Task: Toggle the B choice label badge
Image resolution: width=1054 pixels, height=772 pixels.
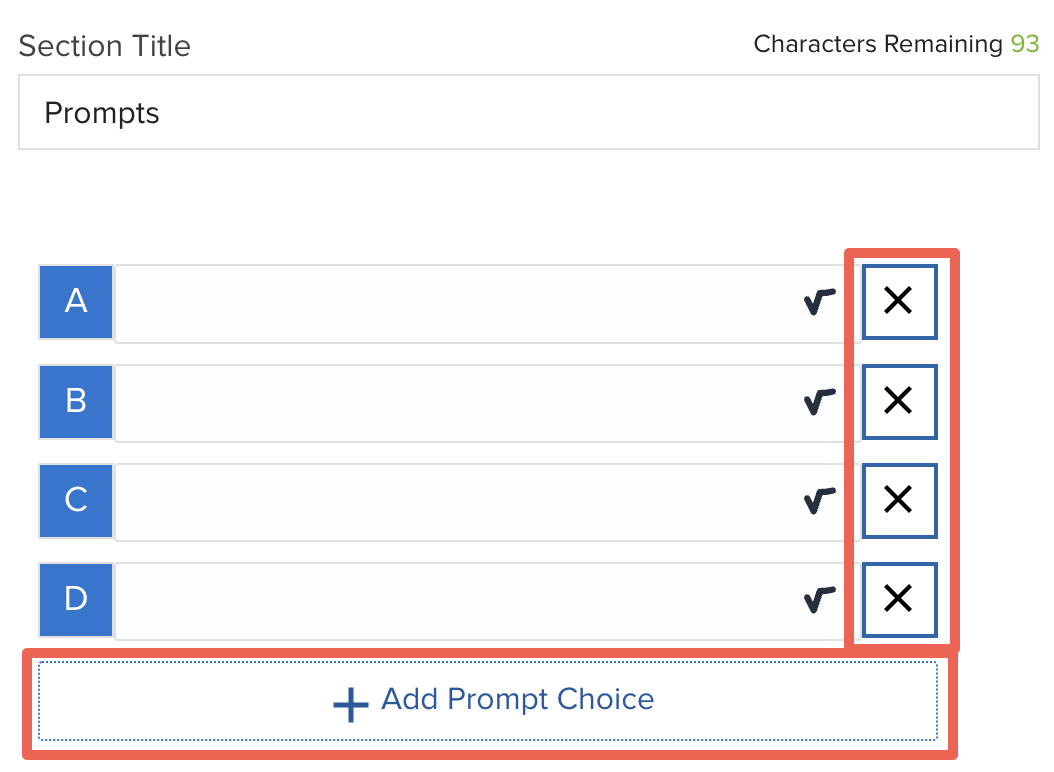Action: (x=75, y=401)
